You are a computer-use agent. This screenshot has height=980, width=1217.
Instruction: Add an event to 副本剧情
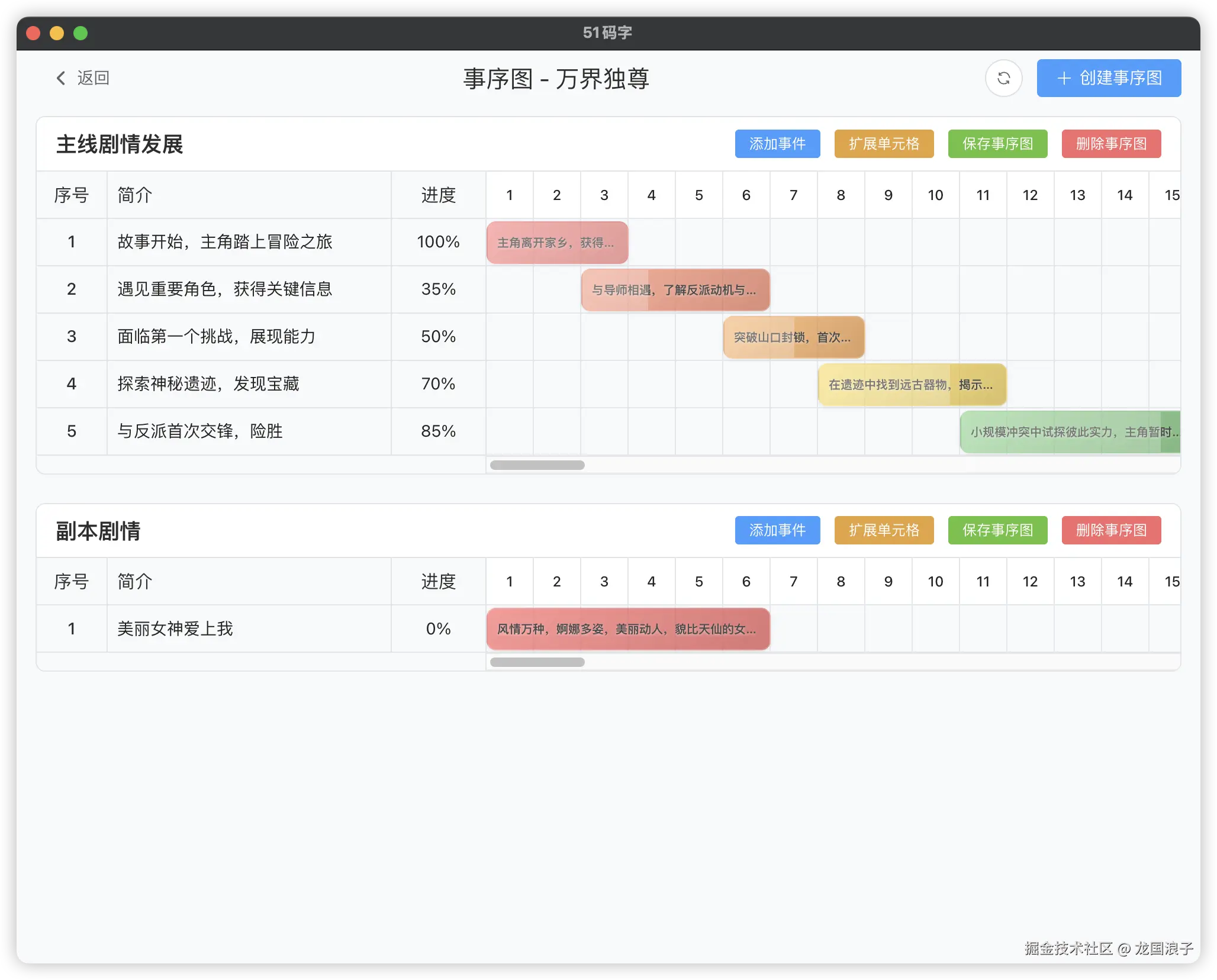[x=777, y=530]
